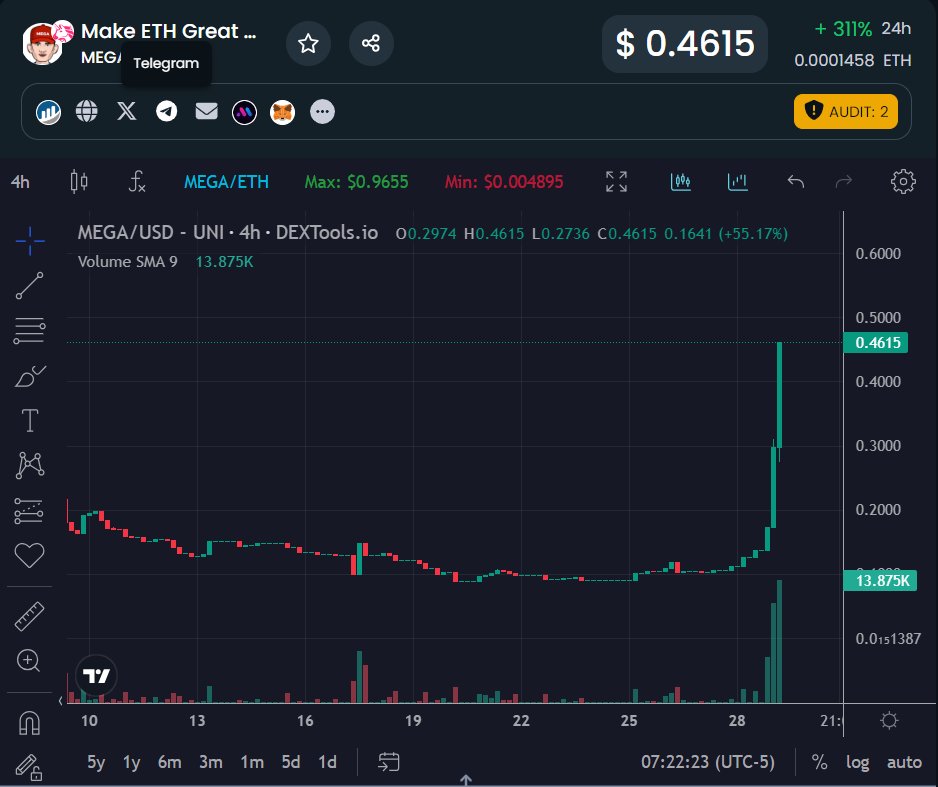Select the brush drawing tool

29,376
